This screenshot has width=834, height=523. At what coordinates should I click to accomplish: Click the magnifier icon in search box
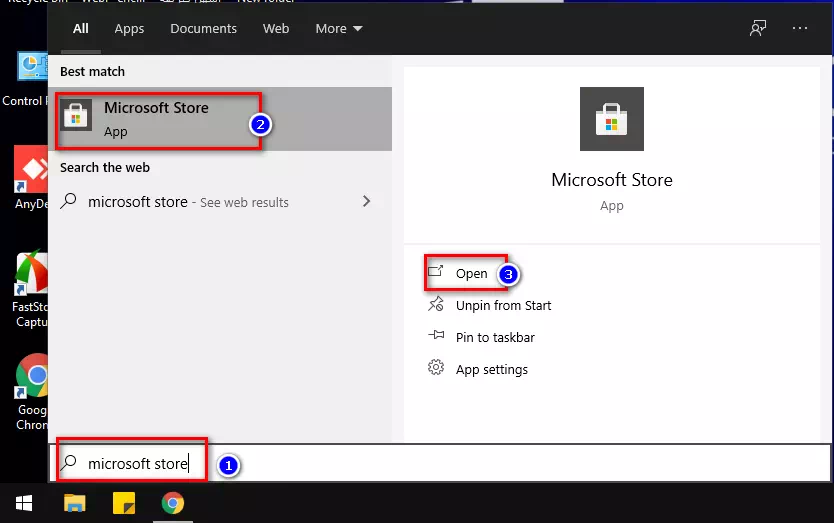[x=69, y=463]
